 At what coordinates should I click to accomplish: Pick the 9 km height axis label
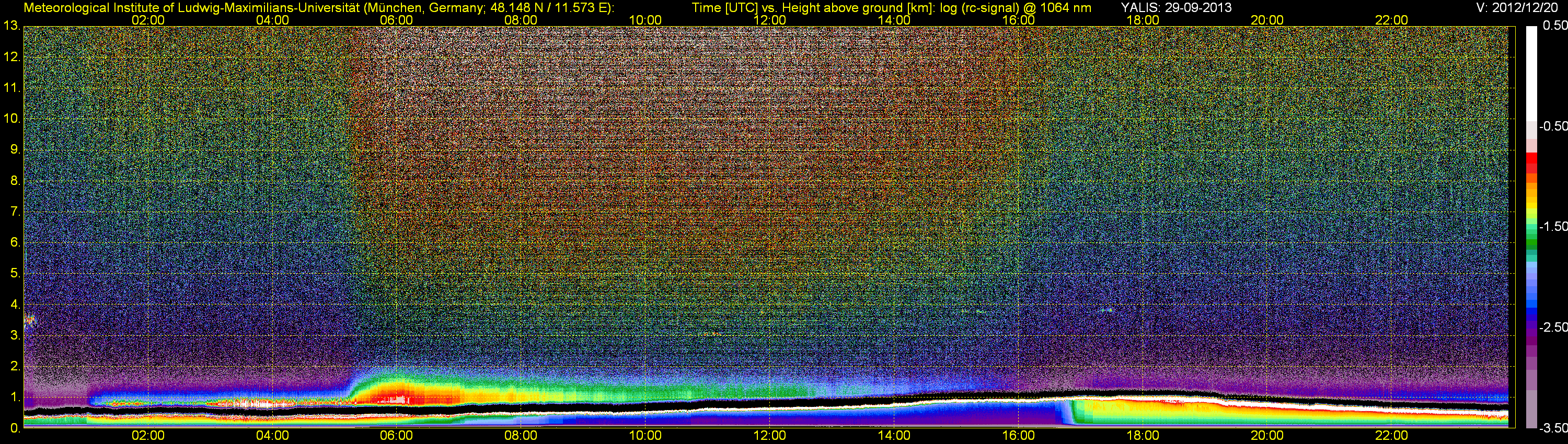[15, 149]
